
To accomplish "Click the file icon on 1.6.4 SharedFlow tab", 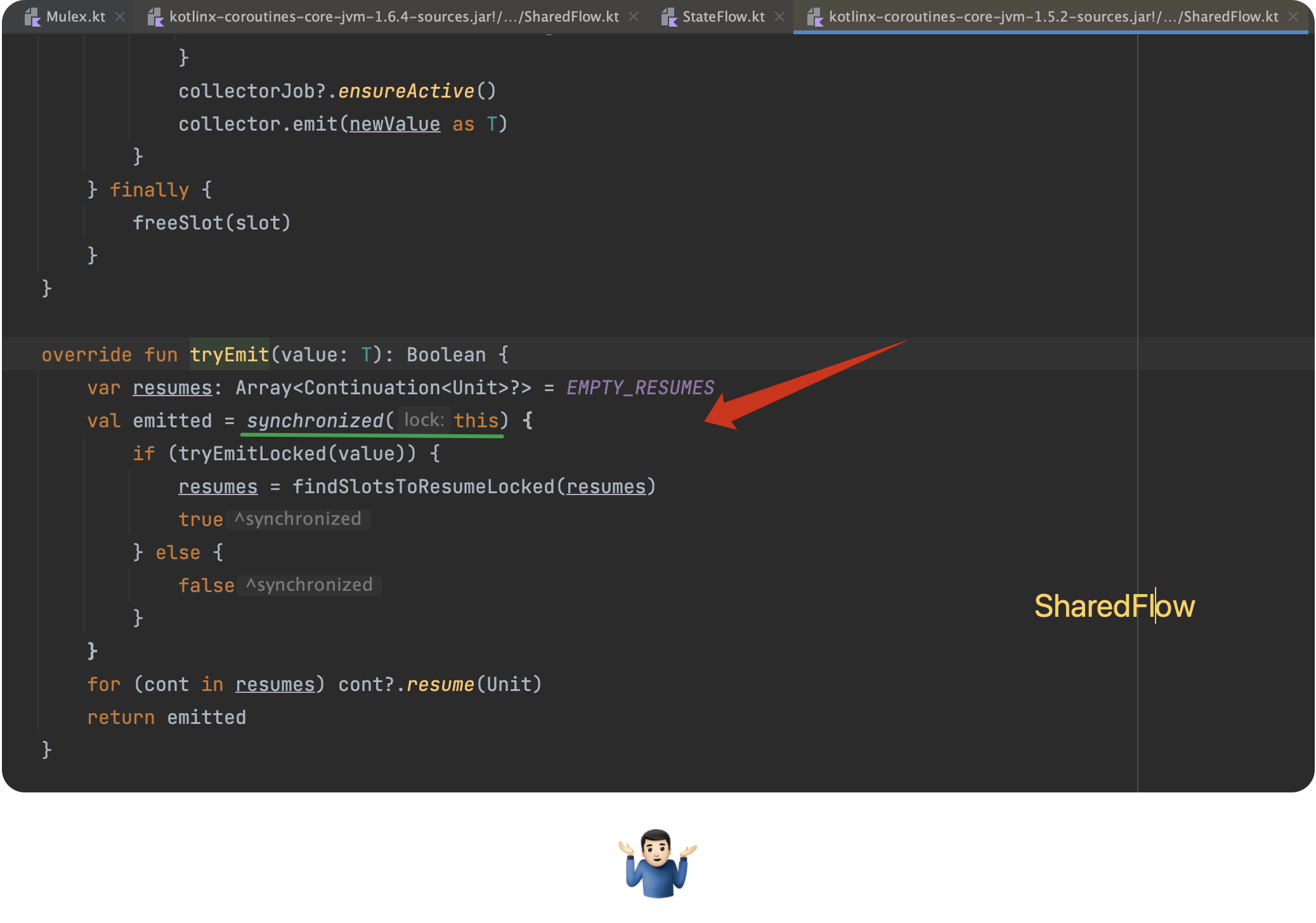I will [155, 17].
